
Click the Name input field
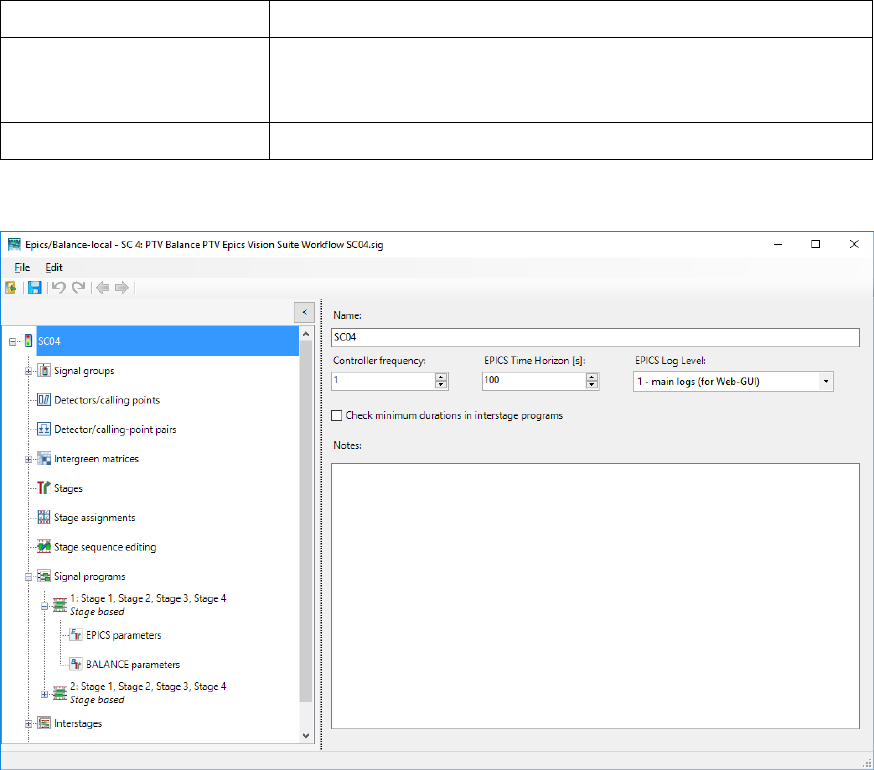[x=595, y=337]
